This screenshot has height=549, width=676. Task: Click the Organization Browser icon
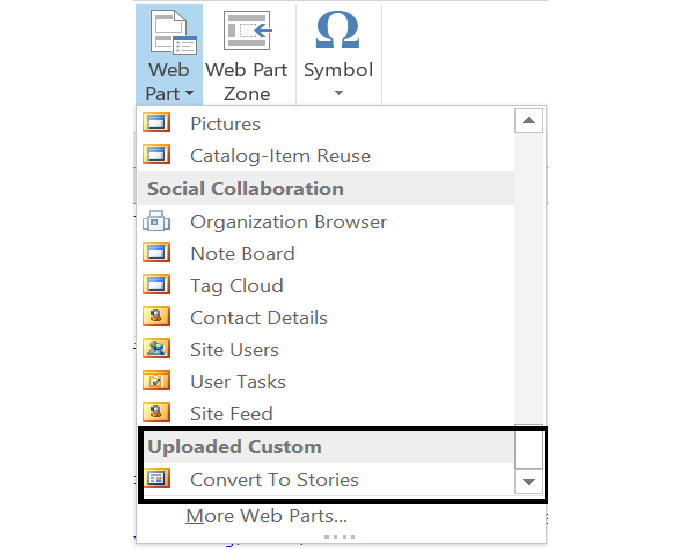(x=156, y=221)
